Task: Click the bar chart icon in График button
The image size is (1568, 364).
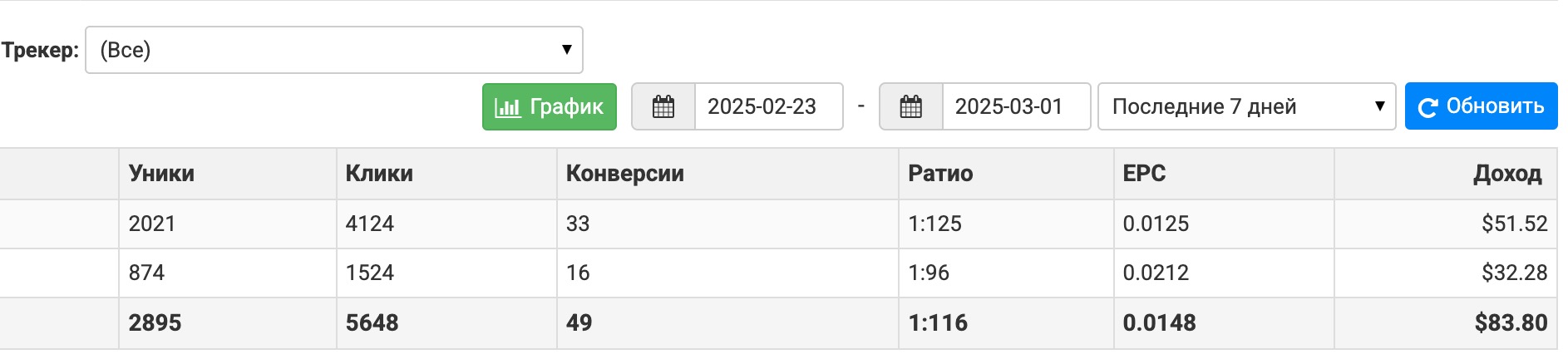Action: coord(507,107)
